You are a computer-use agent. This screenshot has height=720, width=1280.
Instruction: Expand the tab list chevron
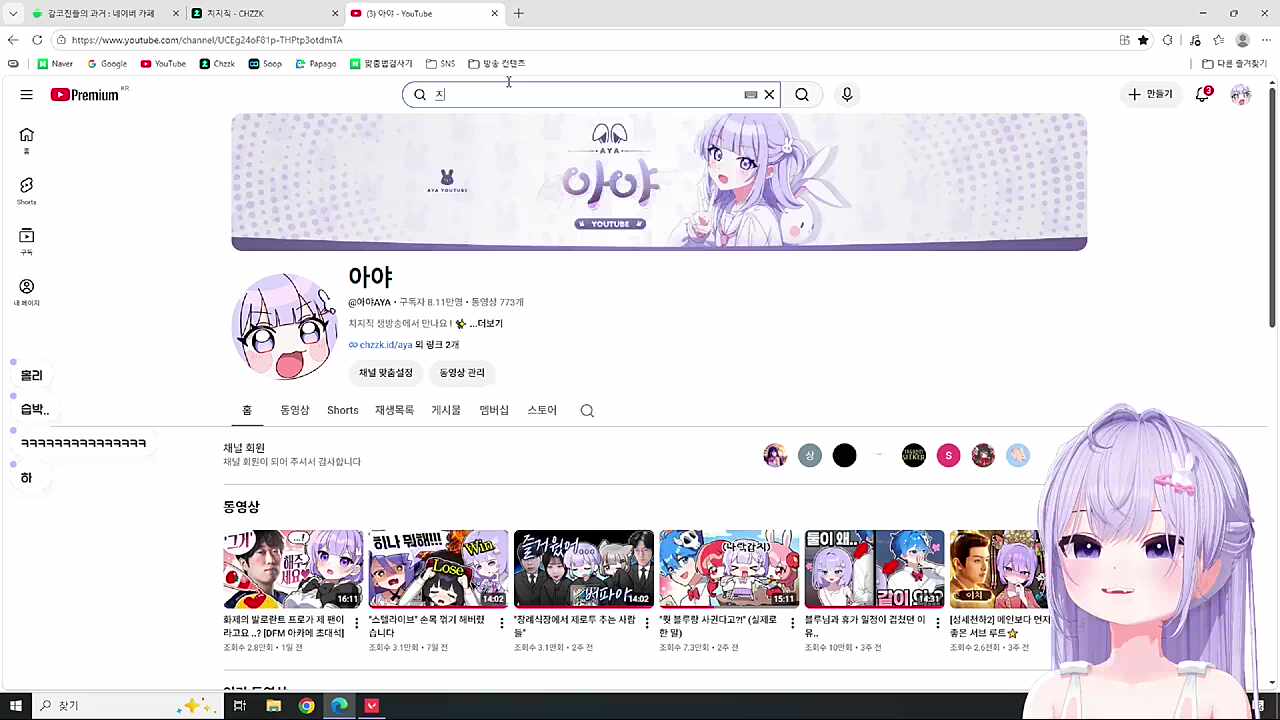(12, 13)
